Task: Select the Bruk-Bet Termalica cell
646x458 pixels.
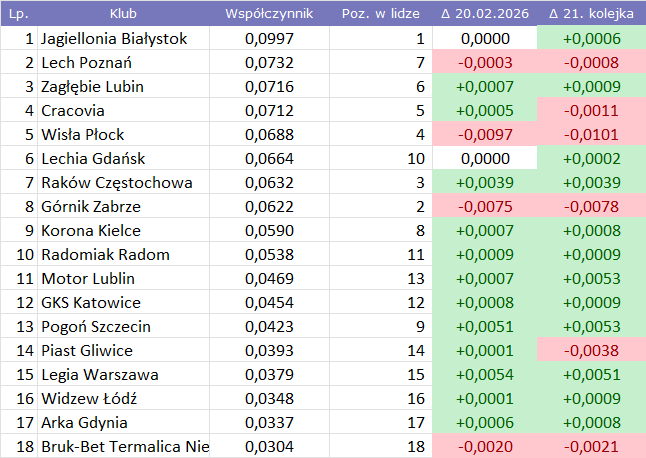Action: 123,447
